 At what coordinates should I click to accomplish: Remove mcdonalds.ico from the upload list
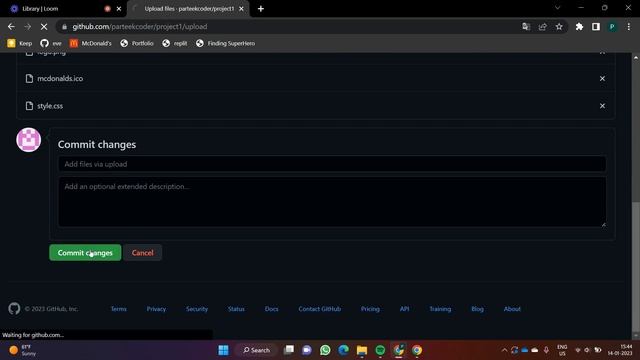[602, 78]
